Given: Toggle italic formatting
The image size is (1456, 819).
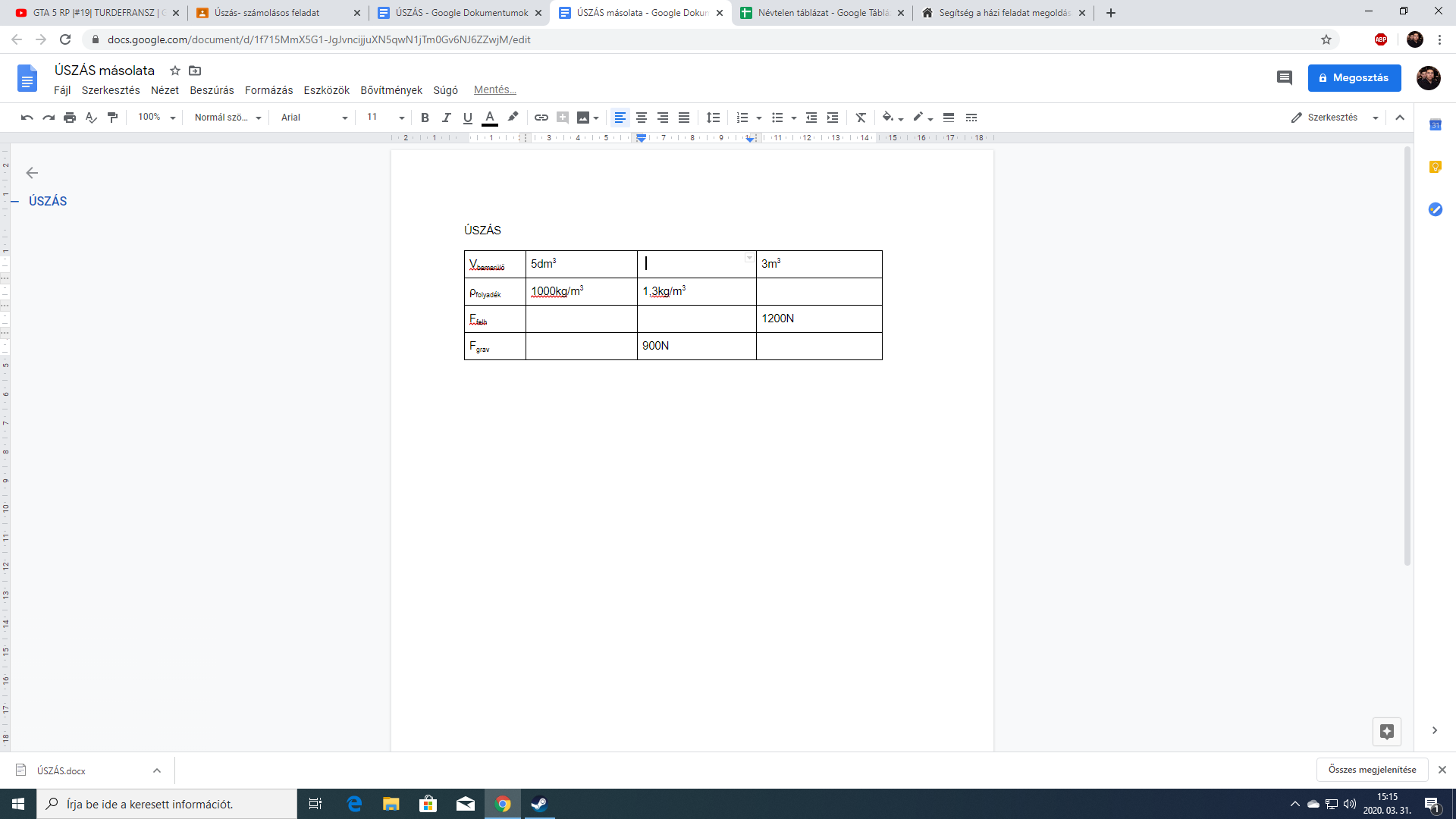Looking at the screenshot, I should [x=446, y=118].
